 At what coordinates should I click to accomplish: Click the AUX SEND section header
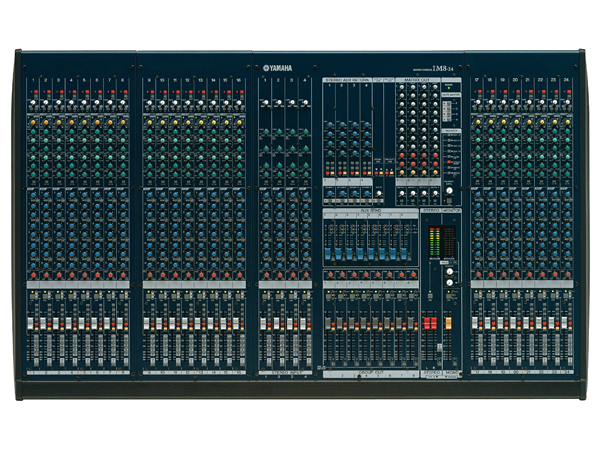pyautogui.click(x=370, y=210)
